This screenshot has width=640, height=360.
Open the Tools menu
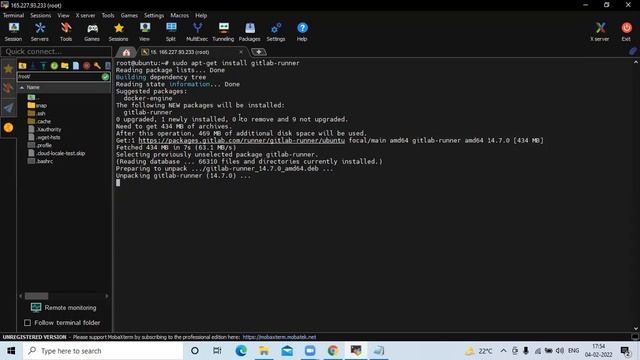coord(108,16)
